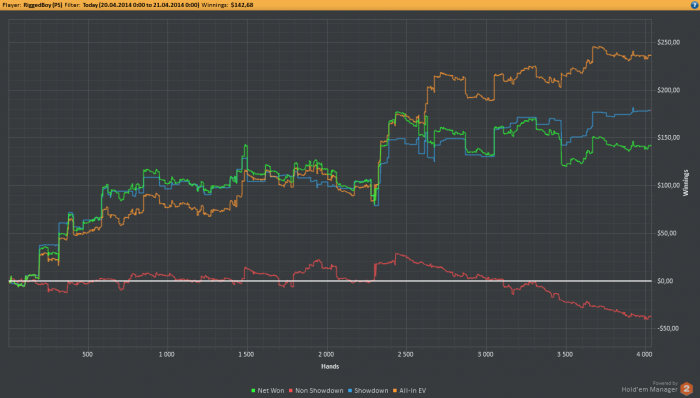Click the Today date filter text

tap(141, 5)
